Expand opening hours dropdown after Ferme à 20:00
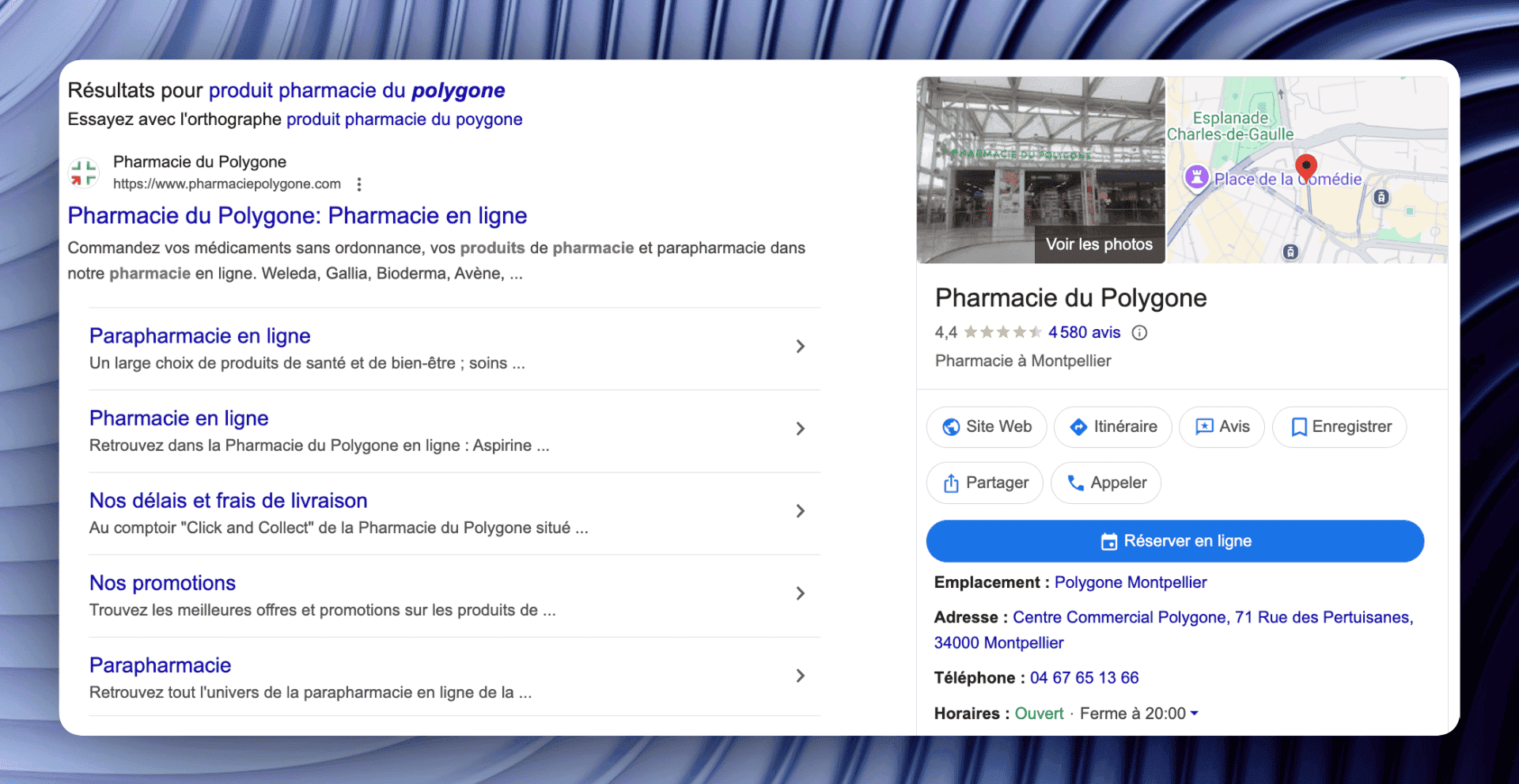1519x784 pixels. click(1194, 714)
